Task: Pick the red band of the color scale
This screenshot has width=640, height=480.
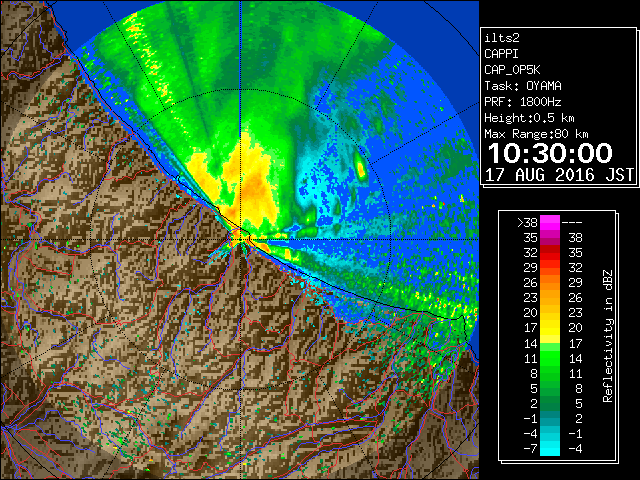Action: (x=550, y=252)
